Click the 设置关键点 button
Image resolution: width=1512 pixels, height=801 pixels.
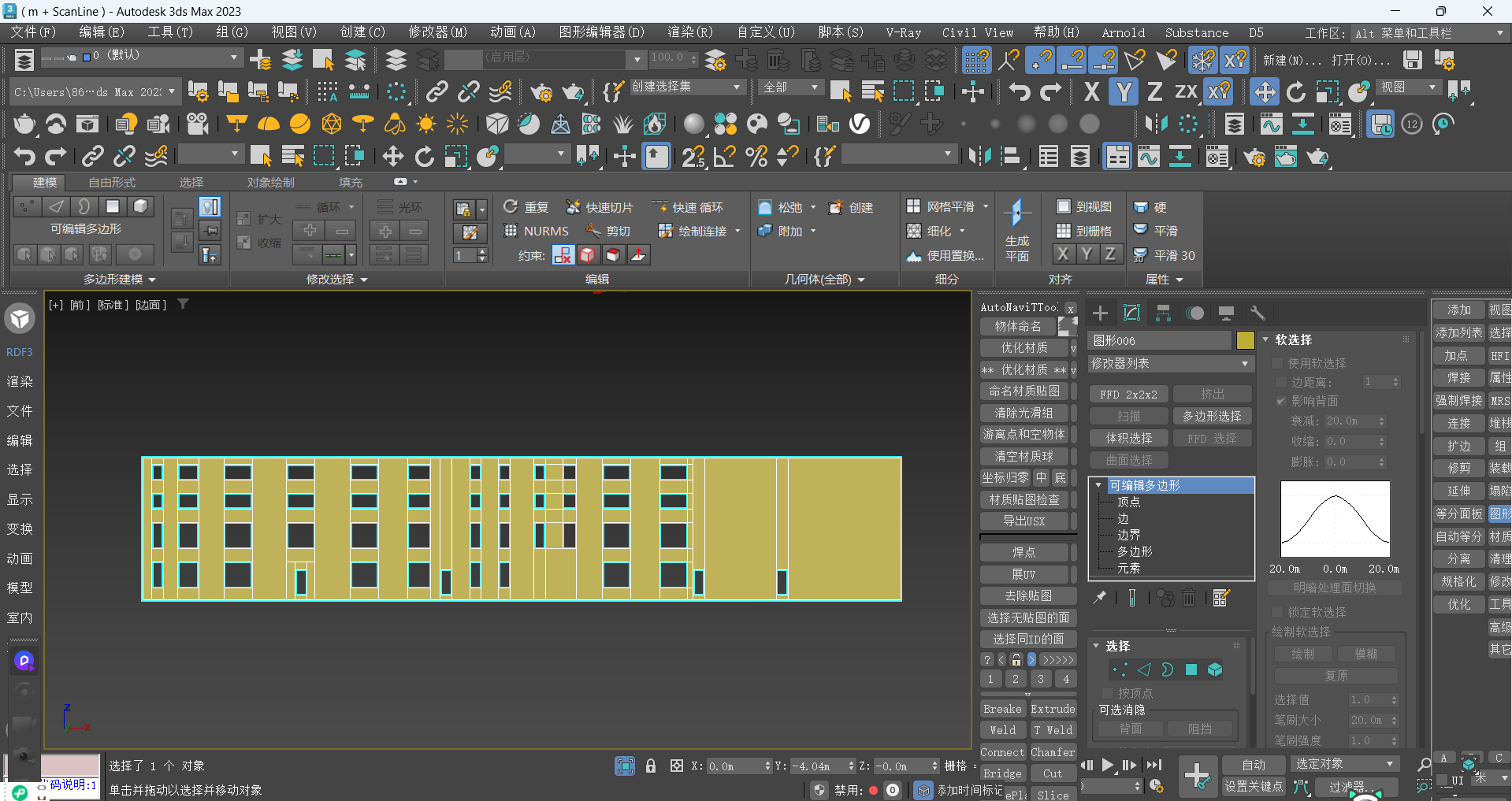pyautogui.click(x=1254, y=786)
